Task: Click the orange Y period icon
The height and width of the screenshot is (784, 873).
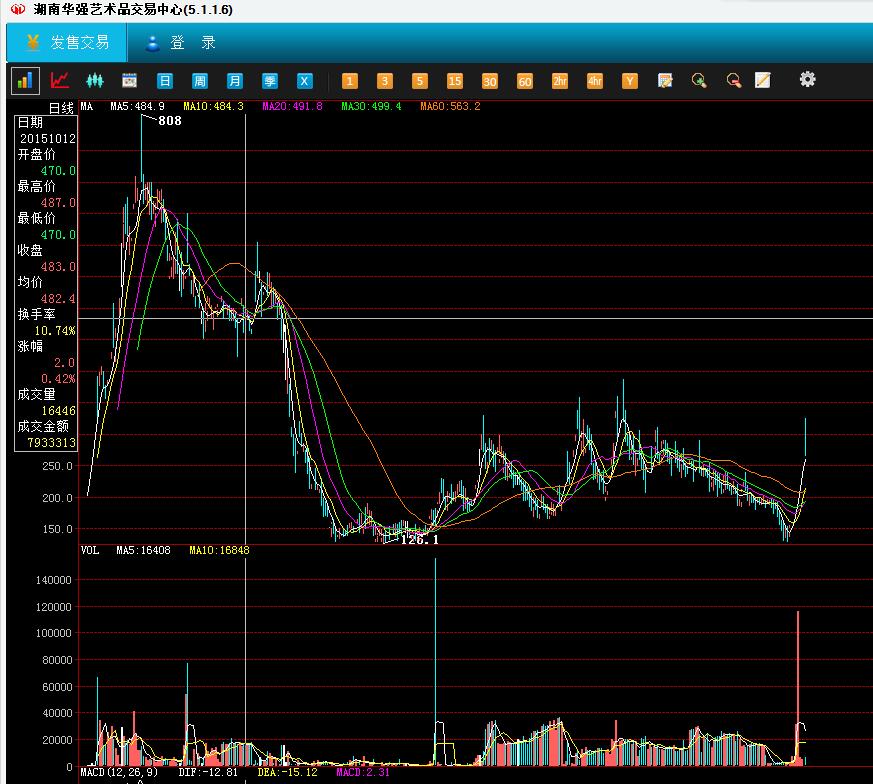Action: [x=630, y=81]
